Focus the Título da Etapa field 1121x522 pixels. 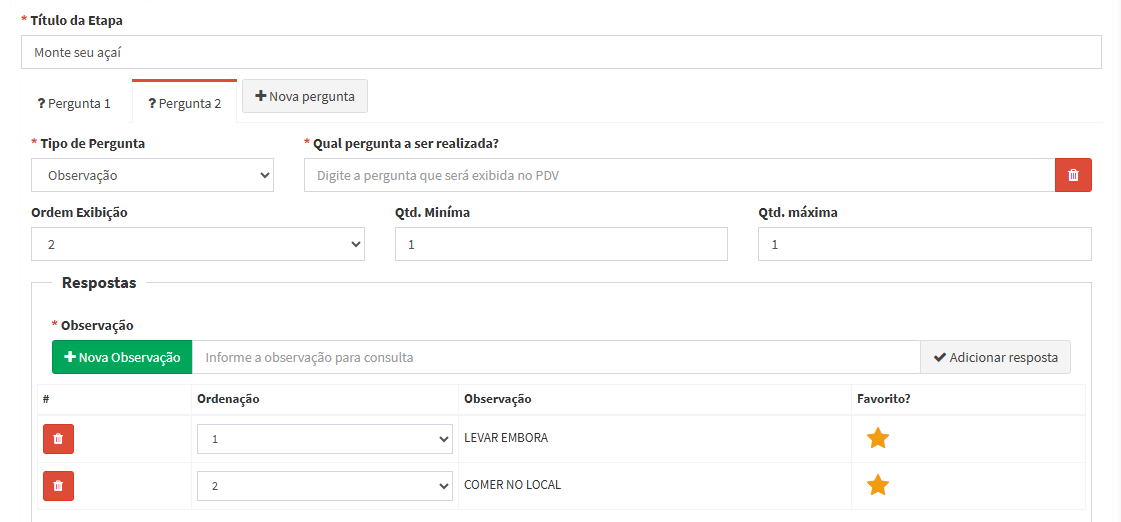click(x=560, y=52)
